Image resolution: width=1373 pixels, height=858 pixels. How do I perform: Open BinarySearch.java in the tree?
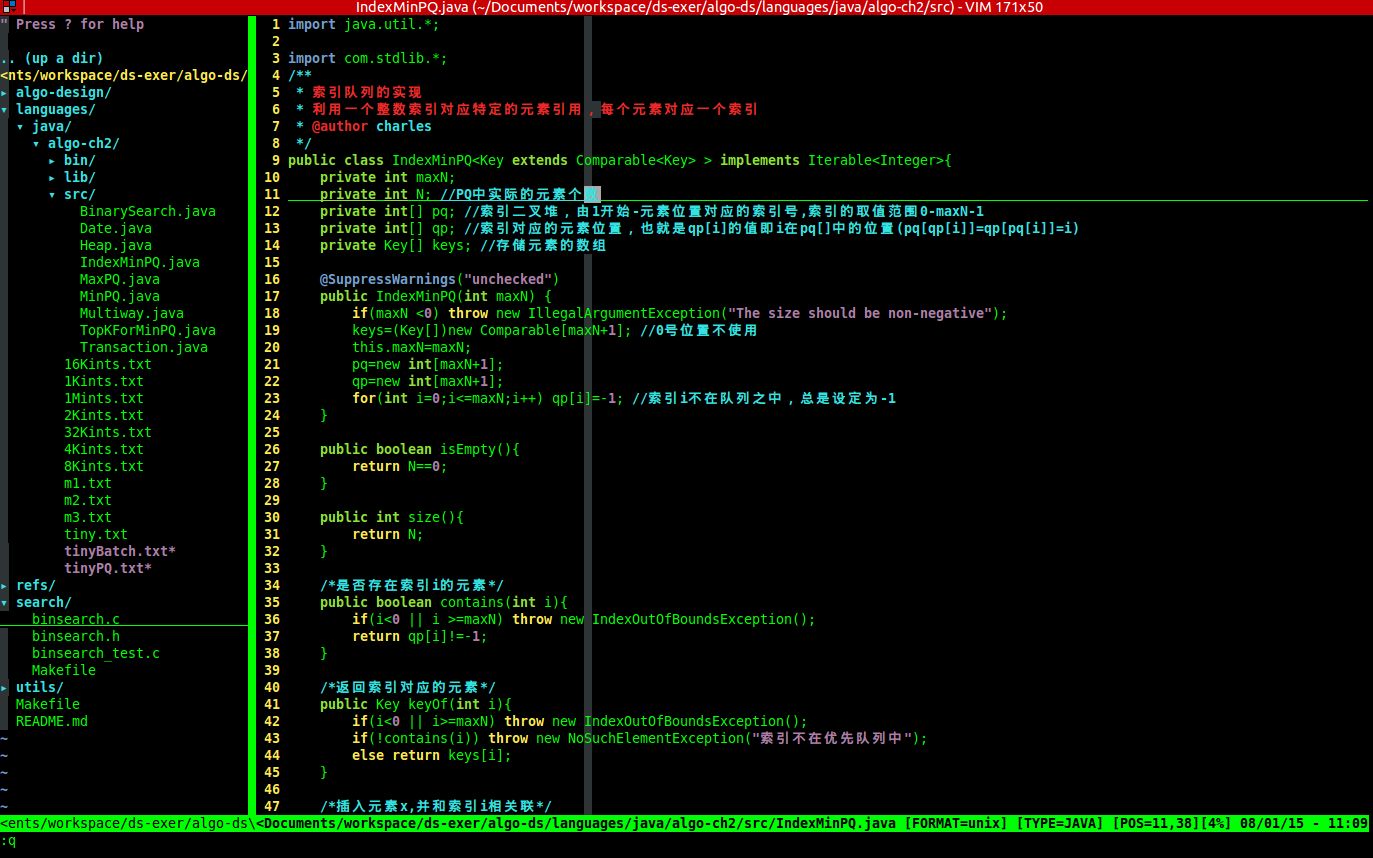pos(147,212)
